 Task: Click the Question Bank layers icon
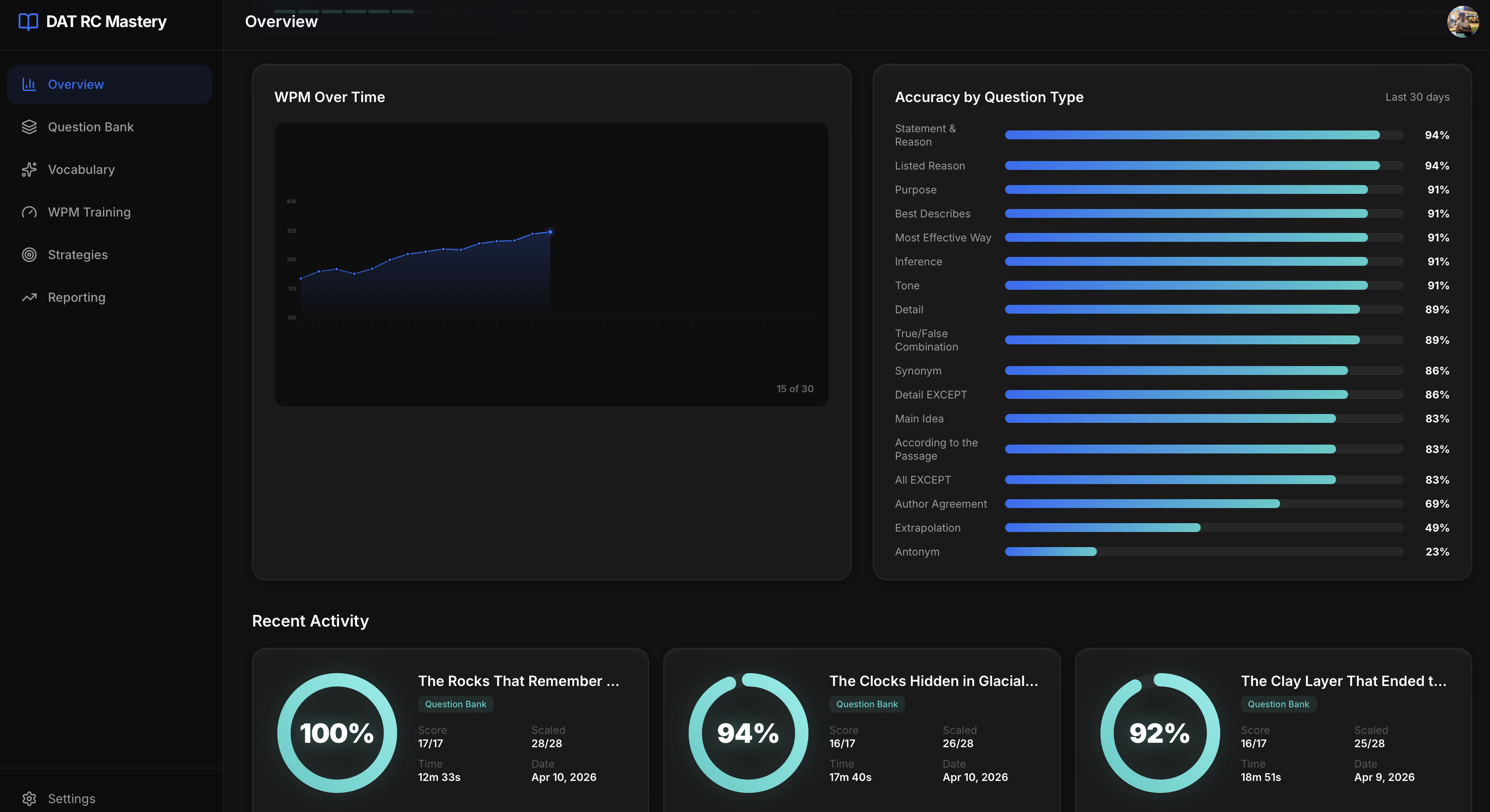29,127
